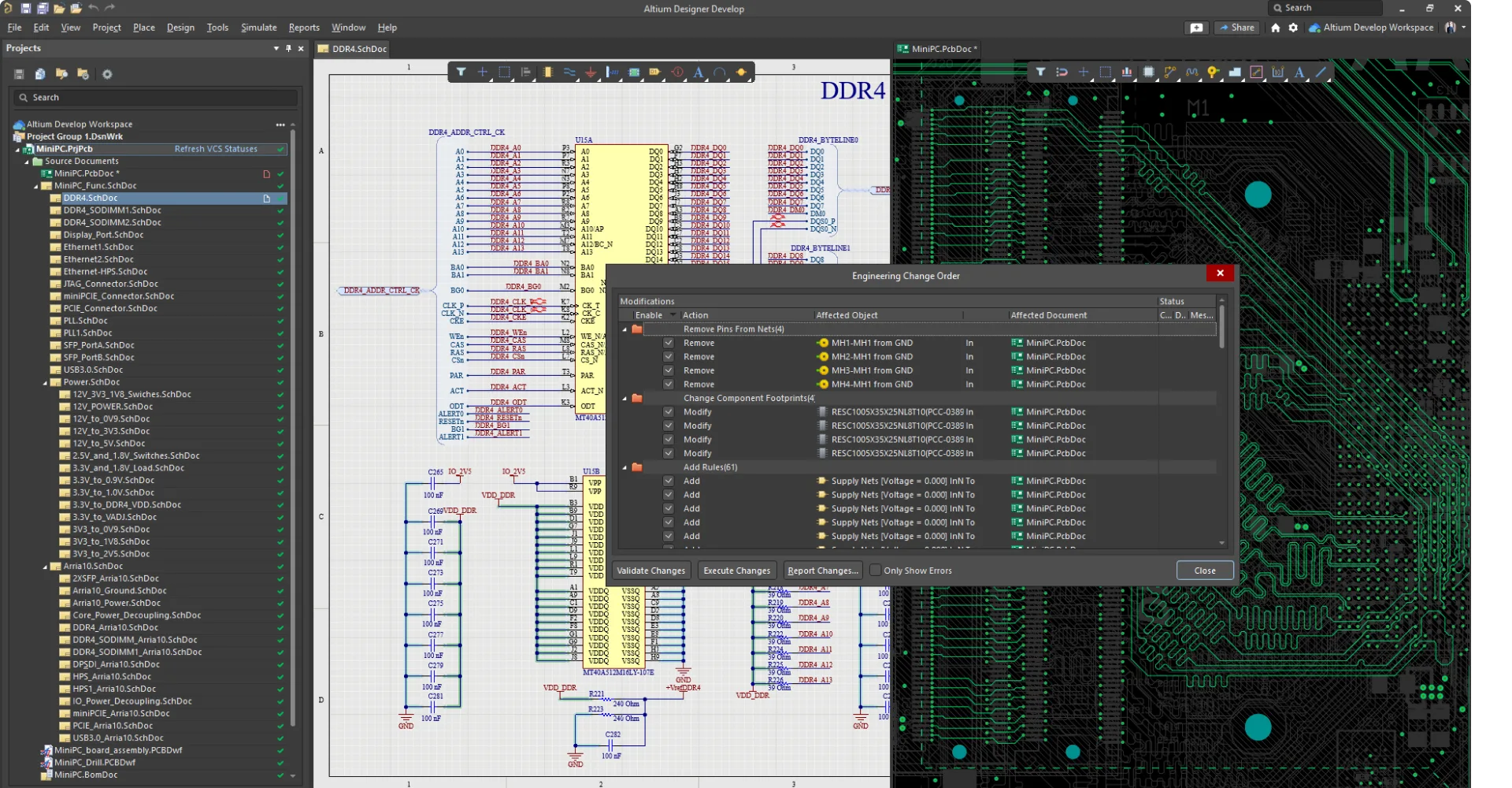This screenshot has height=788, width=1512.
Task: Click the Validate Changes button
Action: [x=651, y=571]
